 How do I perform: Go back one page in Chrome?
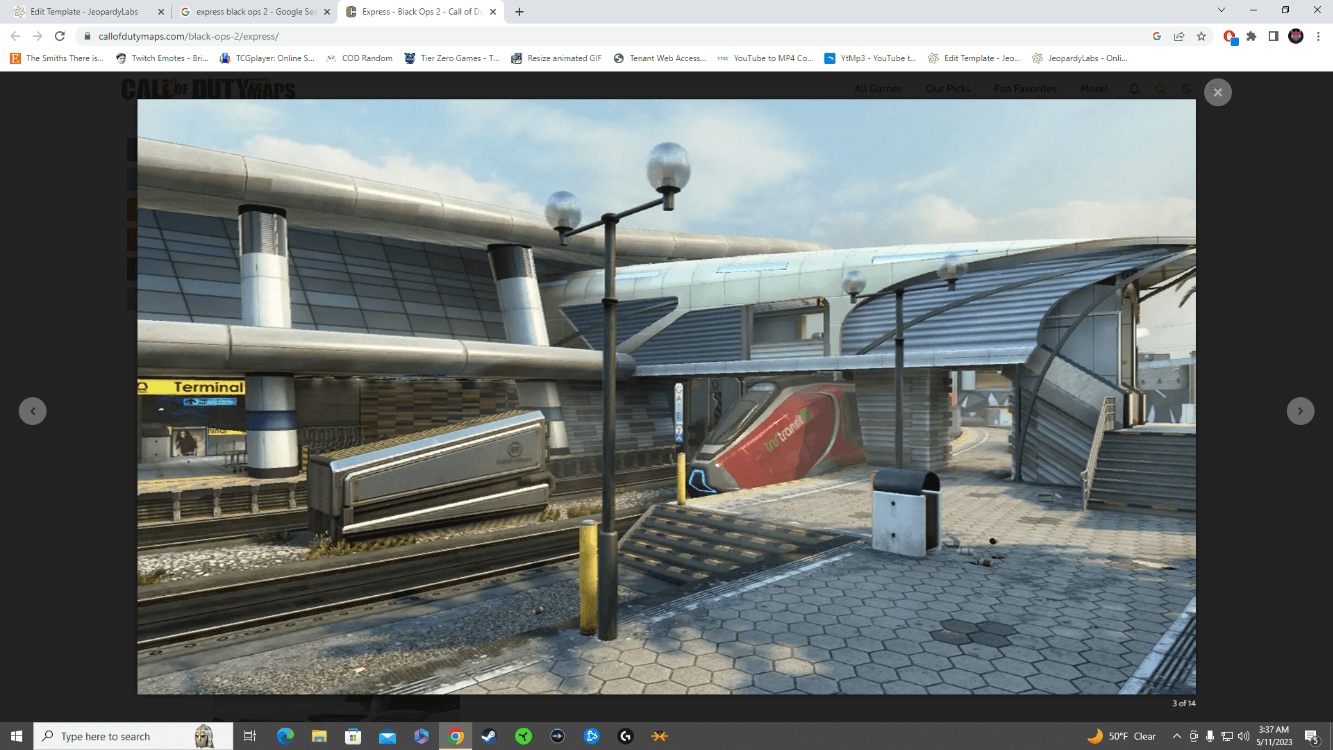click(14, 36)
